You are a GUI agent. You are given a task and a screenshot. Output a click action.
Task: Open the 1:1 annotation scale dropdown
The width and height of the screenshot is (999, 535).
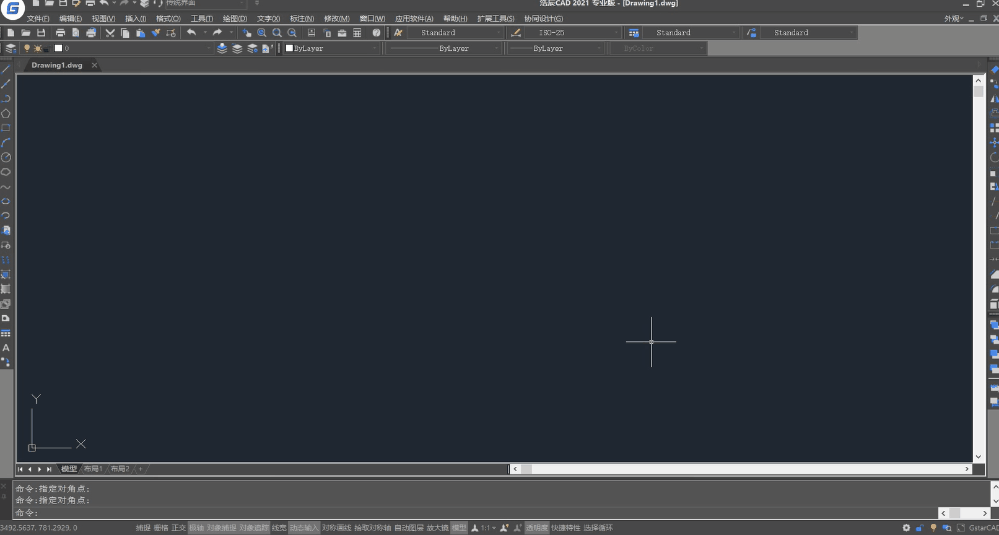click(x=489, y=528)
